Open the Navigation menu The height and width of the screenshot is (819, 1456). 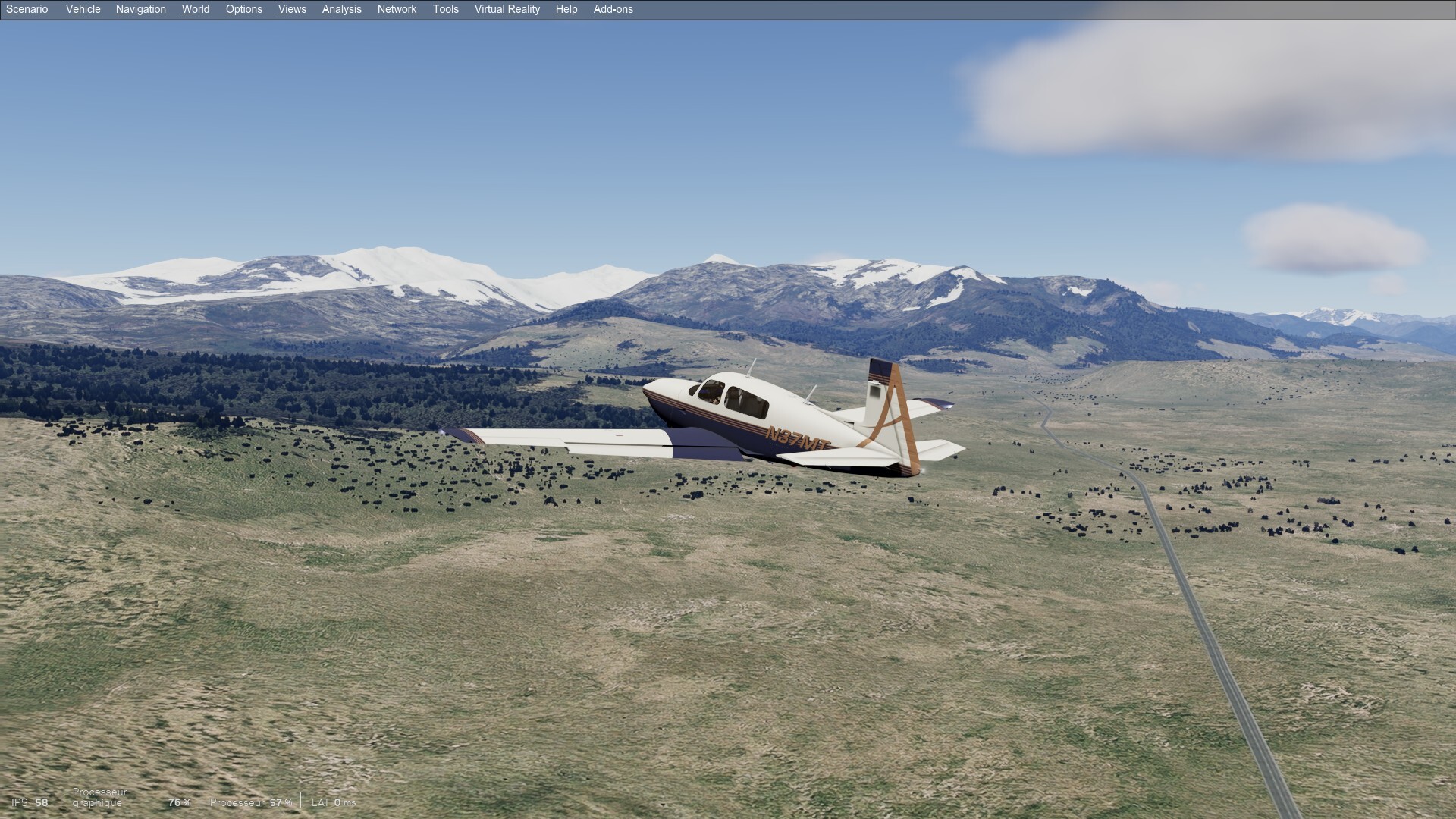coord(140,9)
